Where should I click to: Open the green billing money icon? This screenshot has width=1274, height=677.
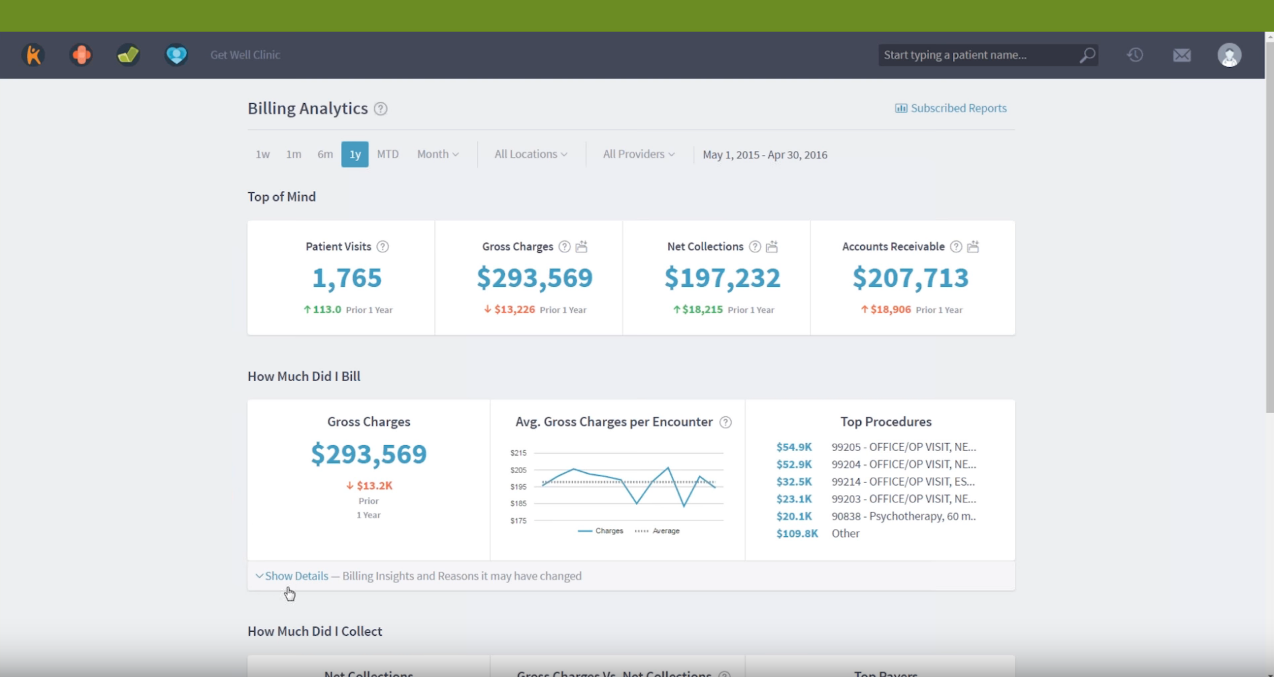(x=128, y=55)
